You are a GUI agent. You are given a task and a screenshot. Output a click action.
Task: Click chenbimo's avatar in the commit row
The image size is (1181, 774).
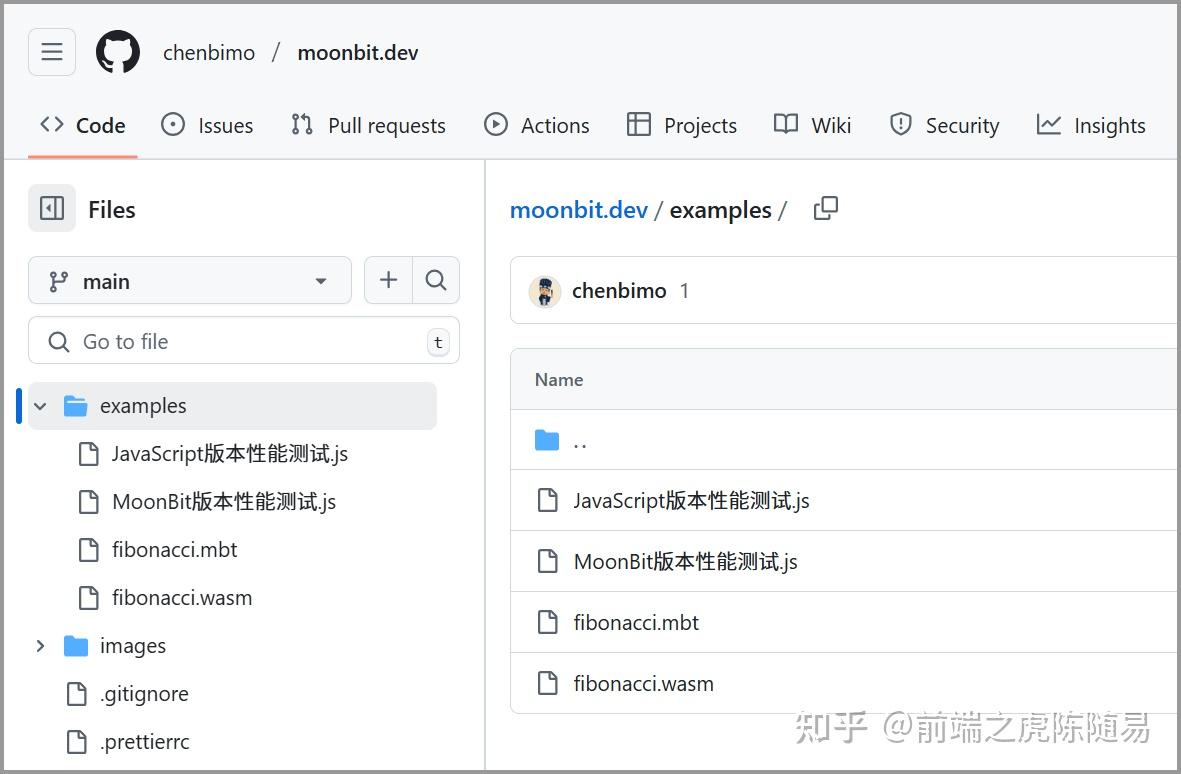[545, 290]
